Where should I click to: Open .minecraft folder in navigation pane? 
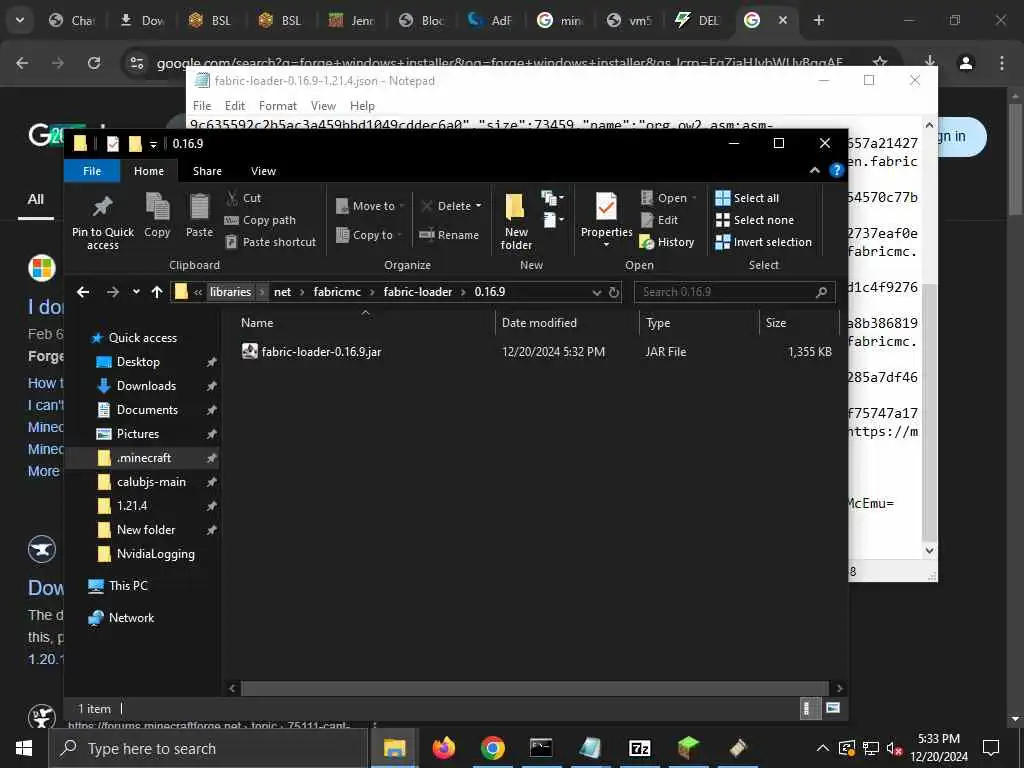144,458
